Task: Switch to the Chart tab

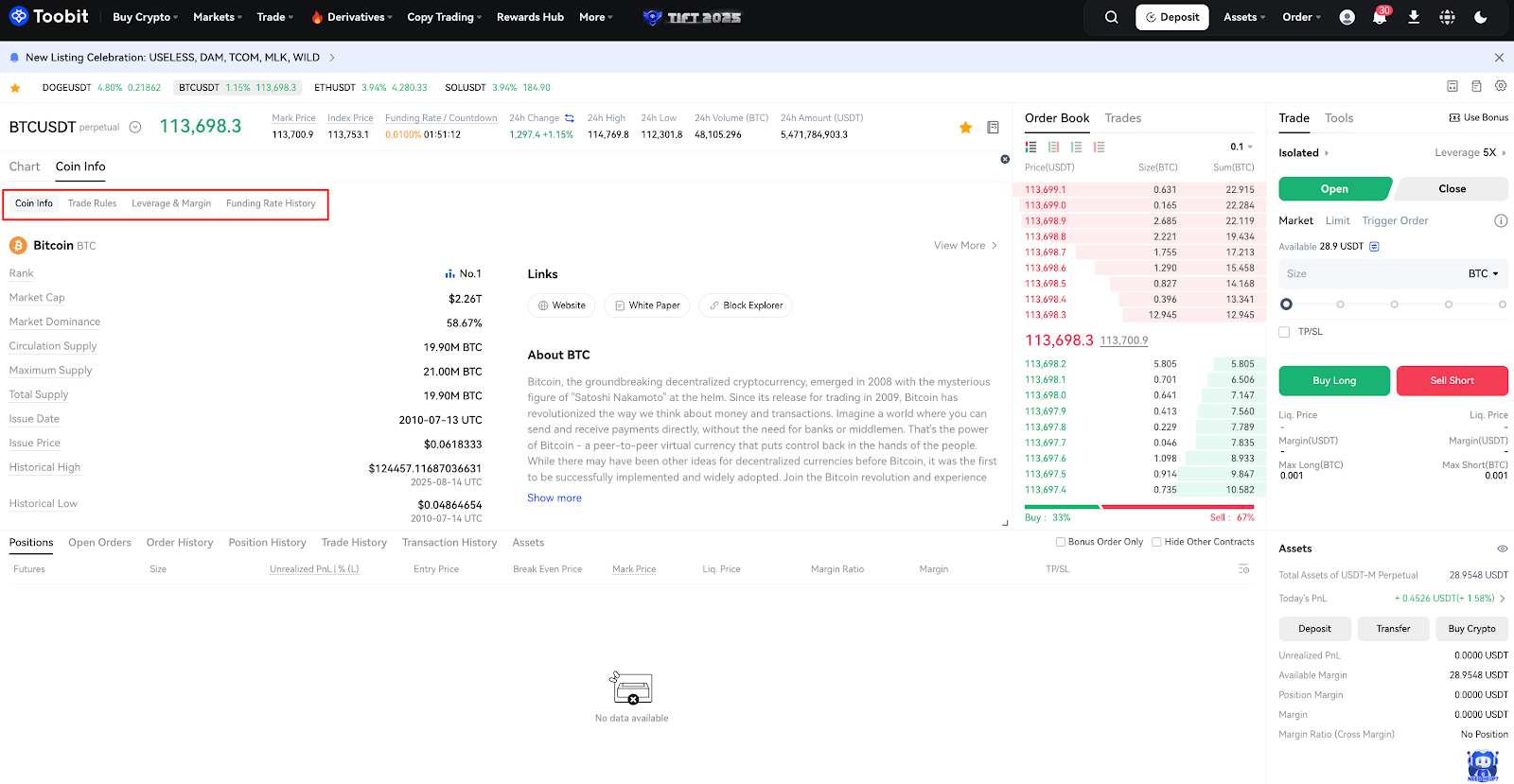Action: coord(25,166)
